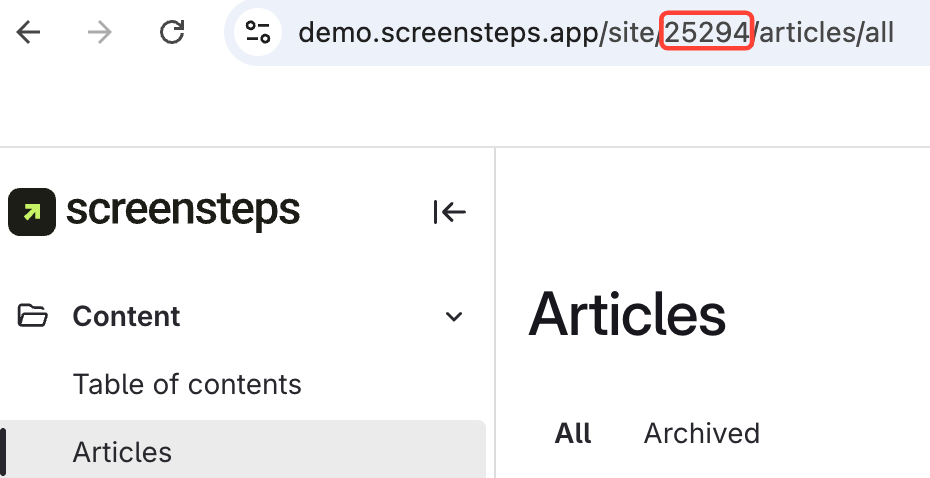Screen dimensions: 930x478
Task: Click the demo.screensteps.app domain in address bar
Action: (448, 33)
